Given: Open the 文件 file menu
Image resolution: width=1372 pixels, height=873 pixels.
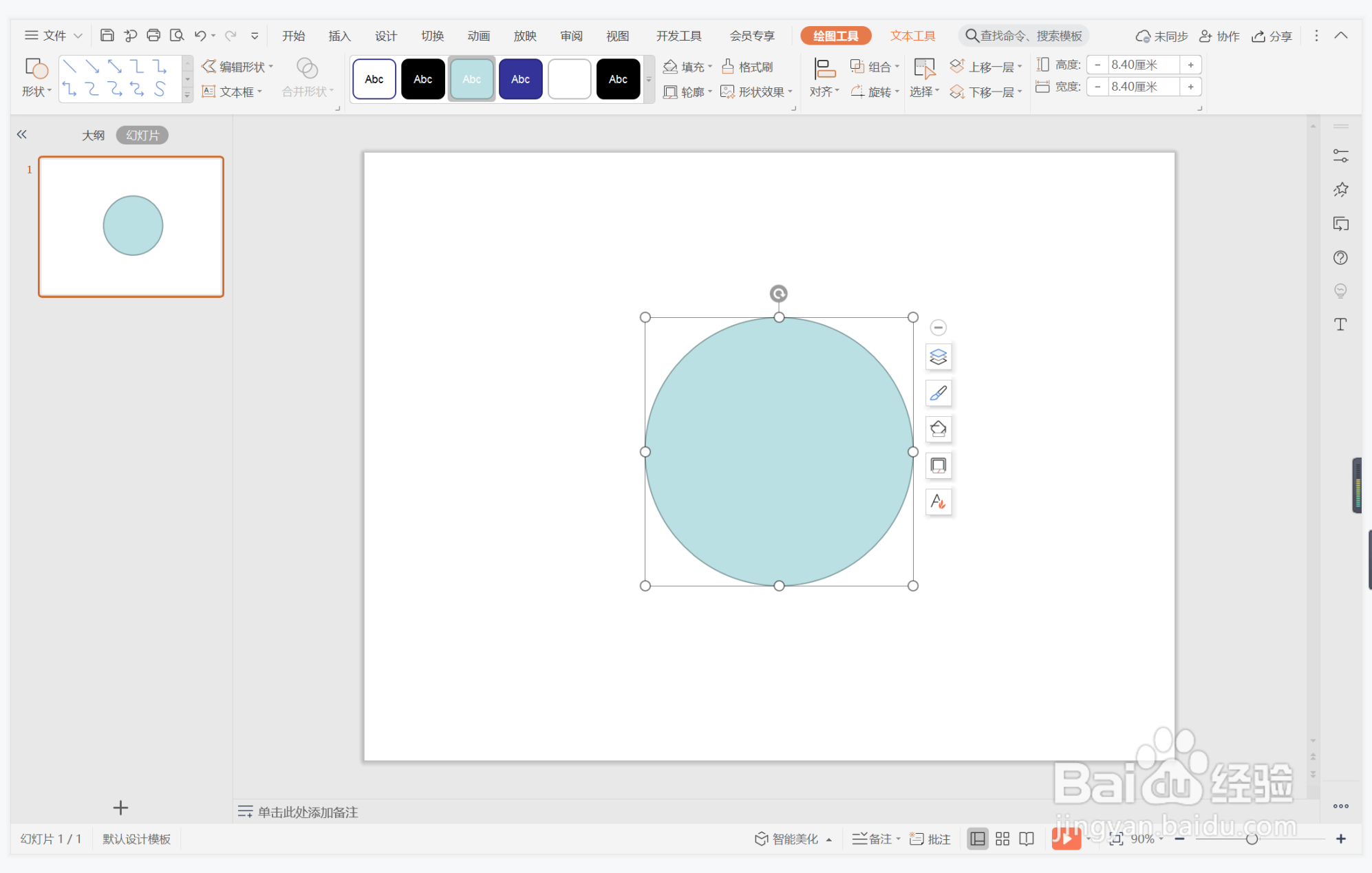Looking at the screenshot, I should 53,35.
